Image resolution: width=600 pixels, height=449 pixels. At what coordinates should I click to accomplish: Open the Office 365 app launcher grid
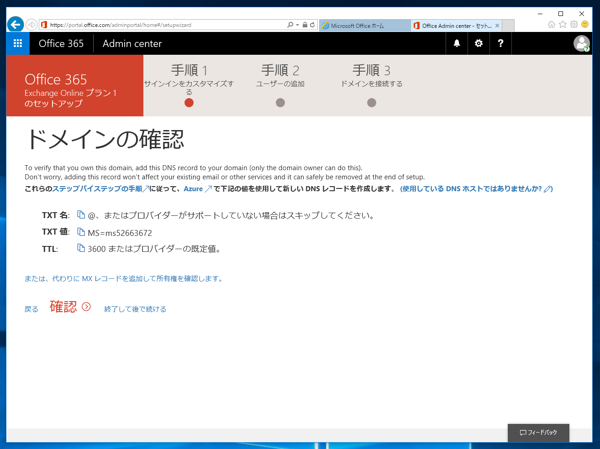tap(18, 43)
